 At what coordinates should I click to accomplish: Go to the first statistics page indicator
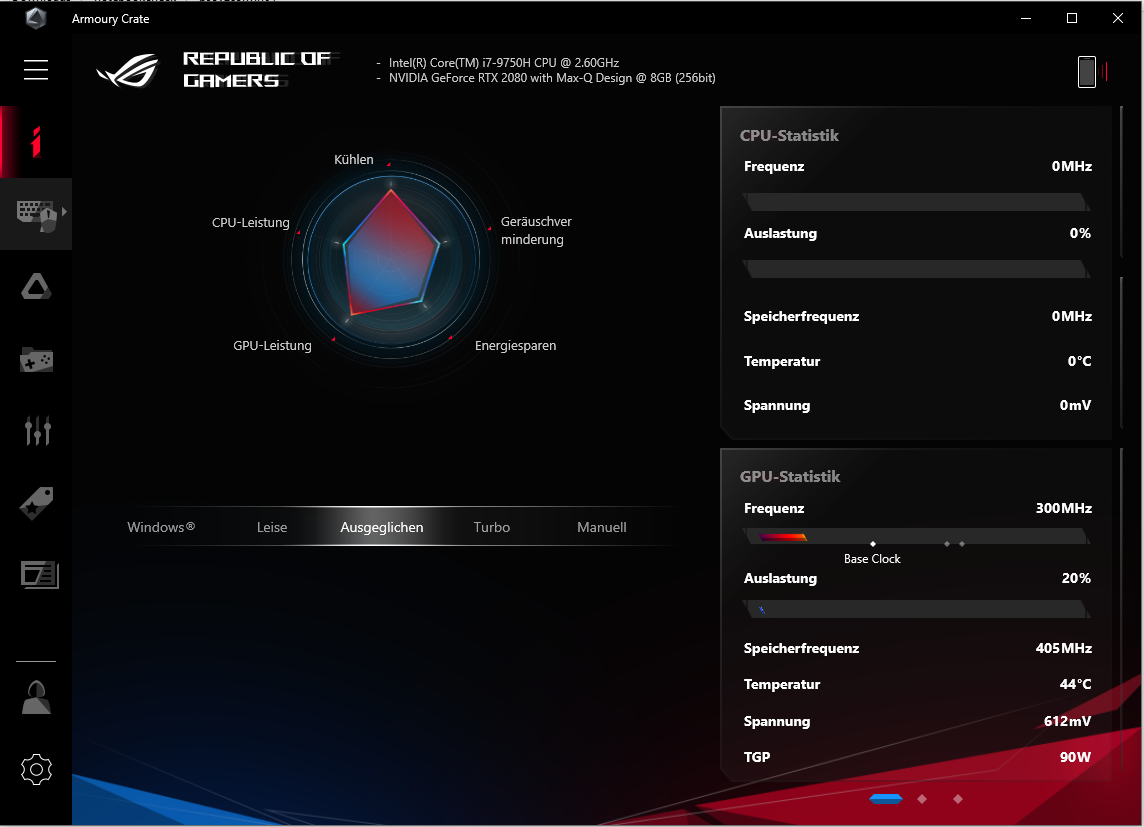(886, 799)
